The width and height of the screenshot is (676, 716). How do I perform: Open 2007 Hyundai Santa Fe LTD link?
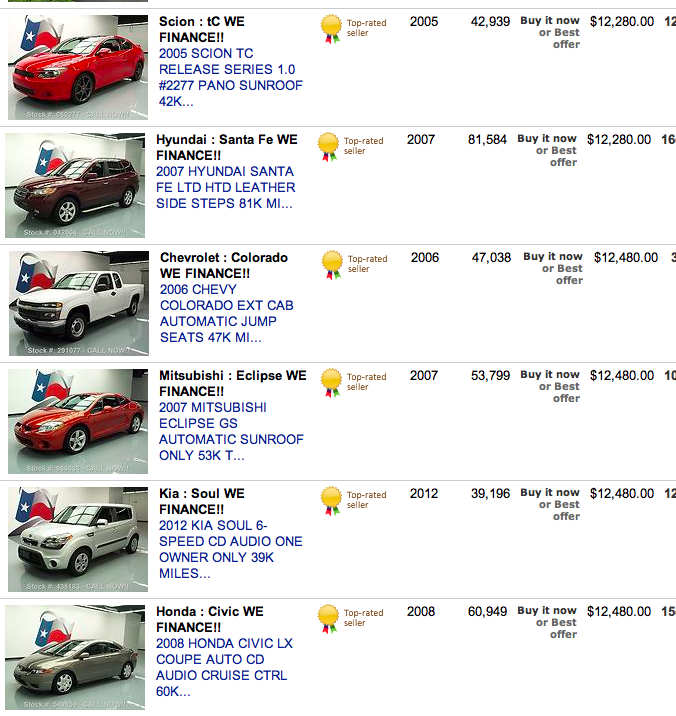coord(226,187)
